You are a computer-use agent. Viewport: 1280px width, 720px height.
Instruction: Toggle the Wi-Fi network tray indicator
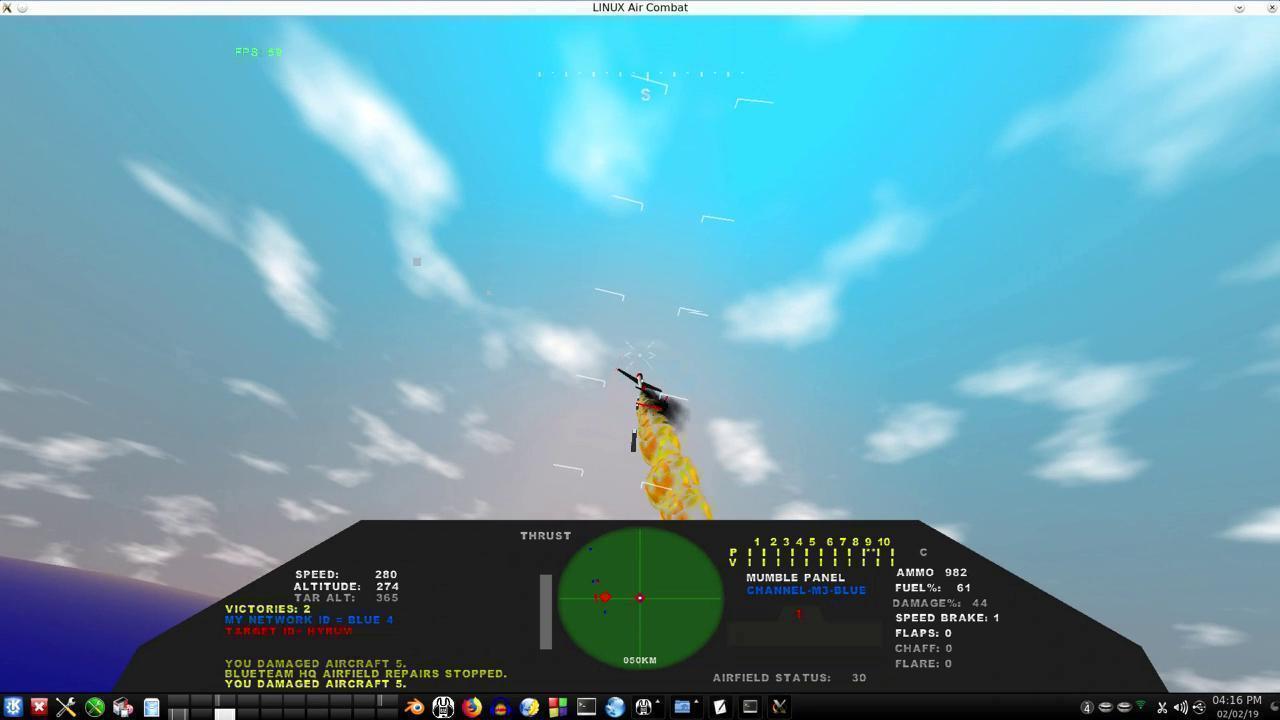(x=1140, y=706)
